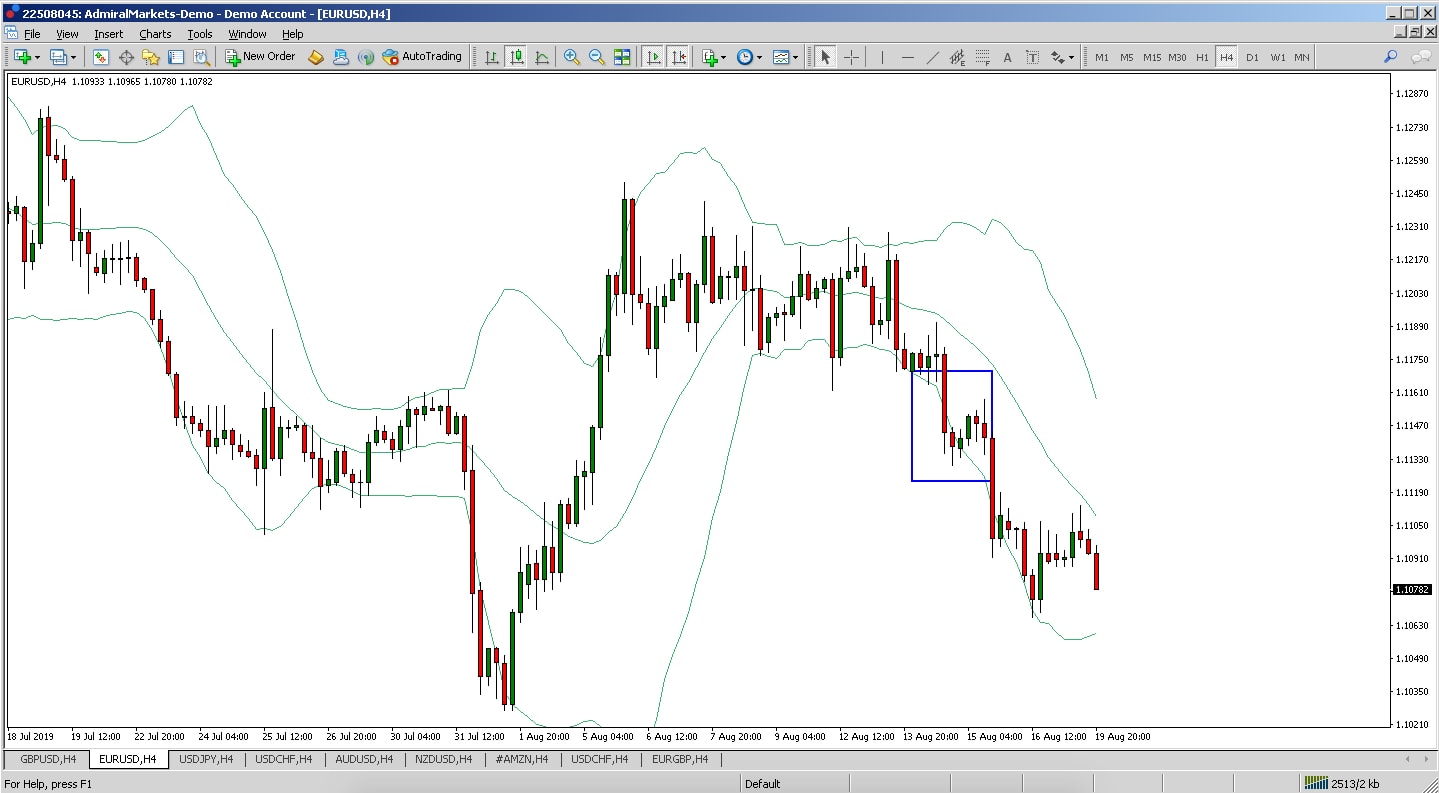The image size is (1439, 793).
Task: Switch to the M1 timeframe
Action: (1102, 57)
